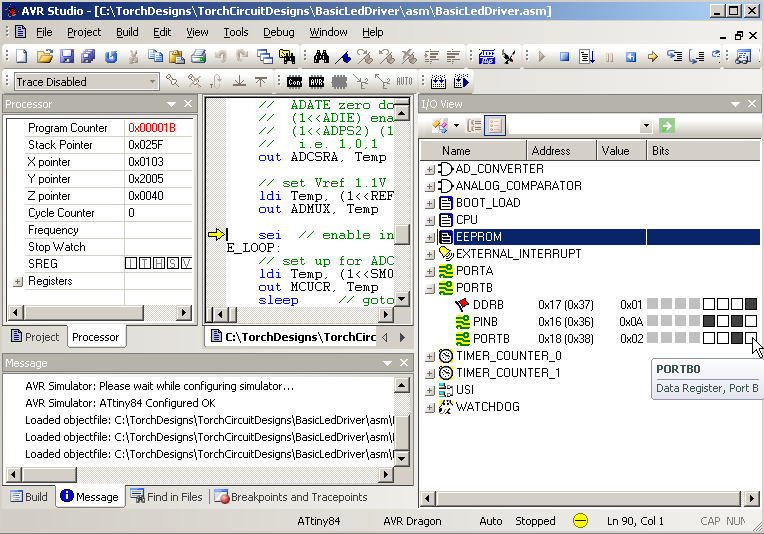Screen dimensions: 764x534
Task: Click the next document tab arrow
Action: coord(402,337)
